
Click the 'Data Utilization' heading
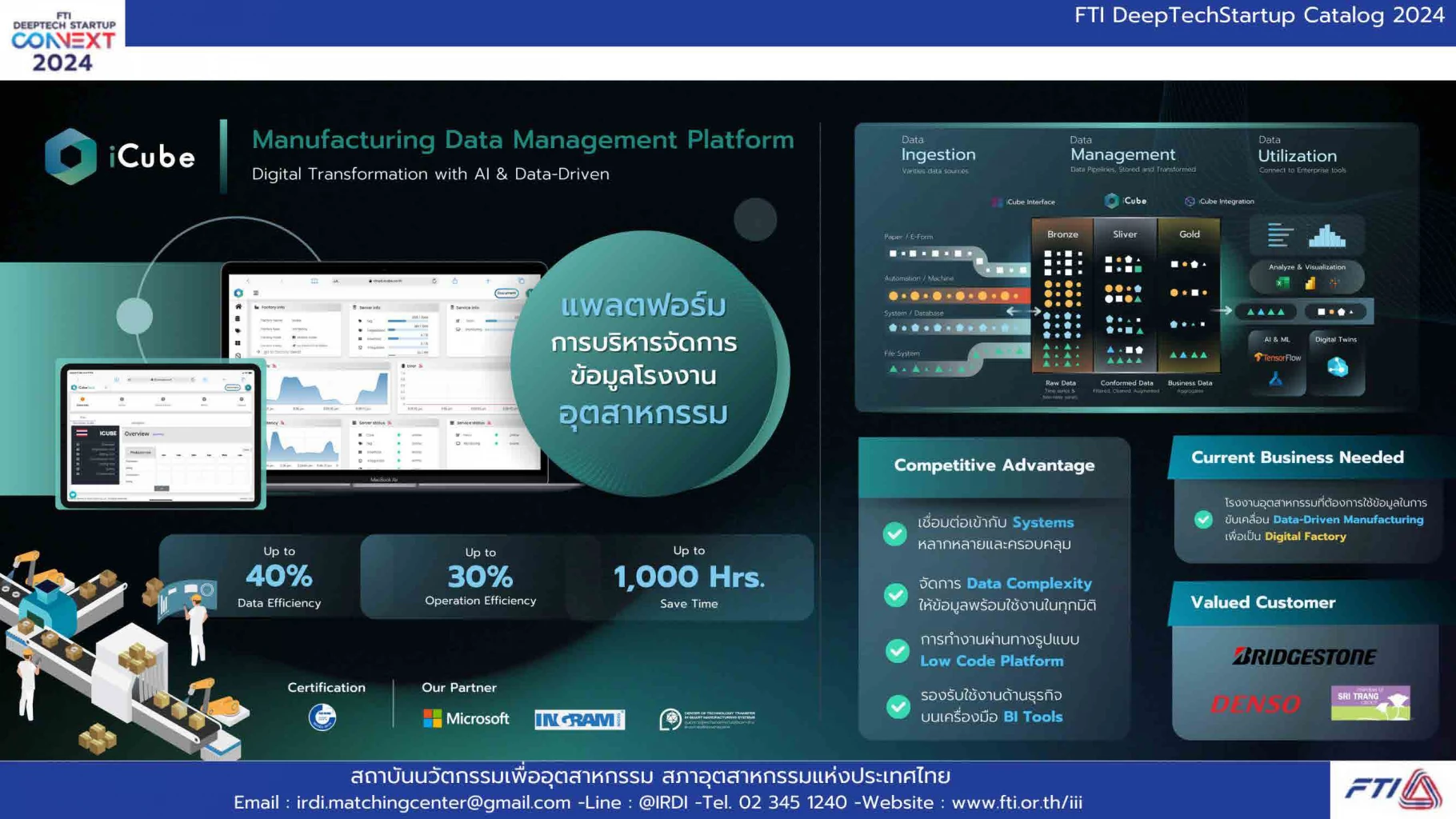point(1298,150)
